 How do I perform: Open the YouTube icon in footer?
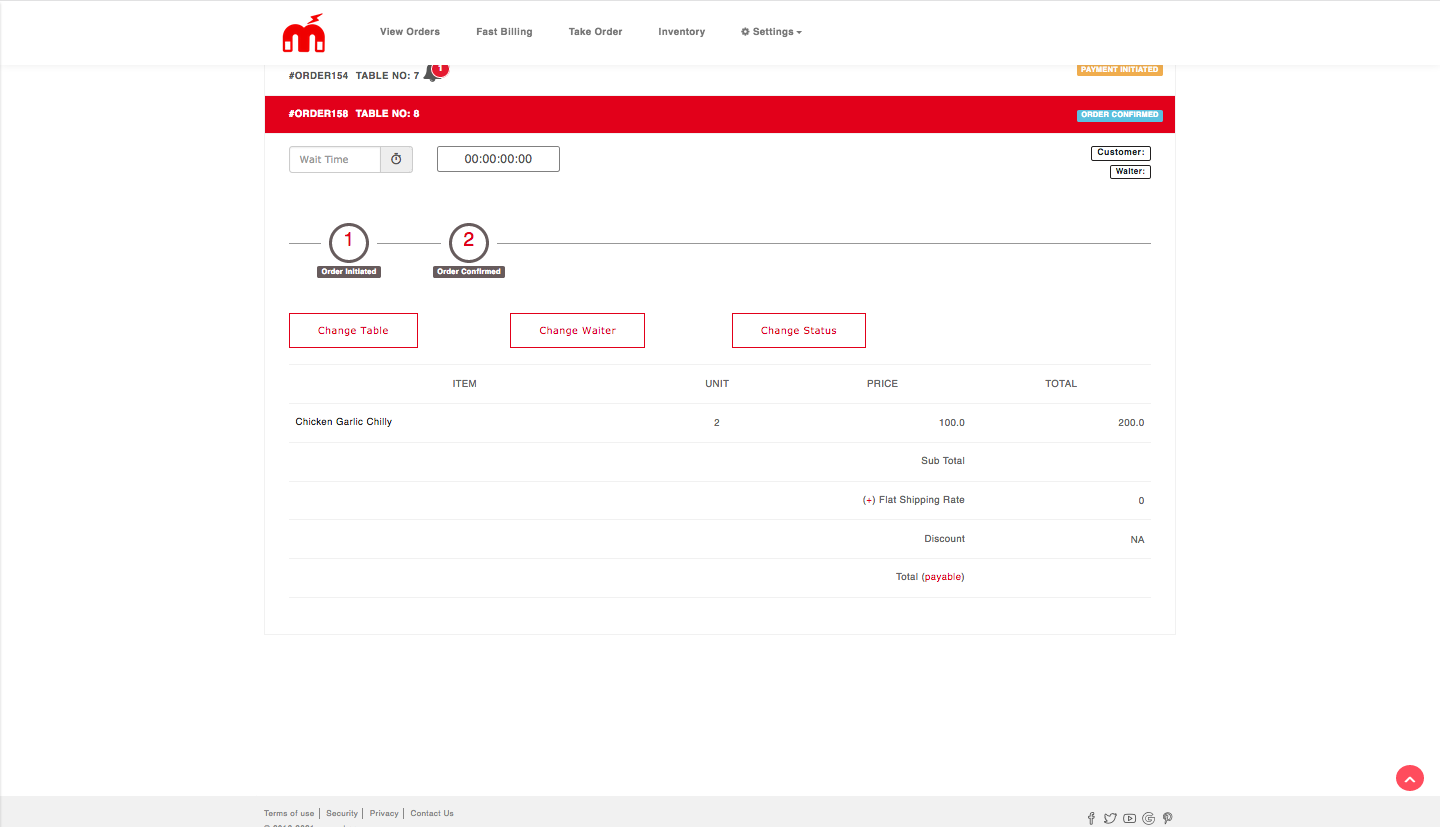1129,818
